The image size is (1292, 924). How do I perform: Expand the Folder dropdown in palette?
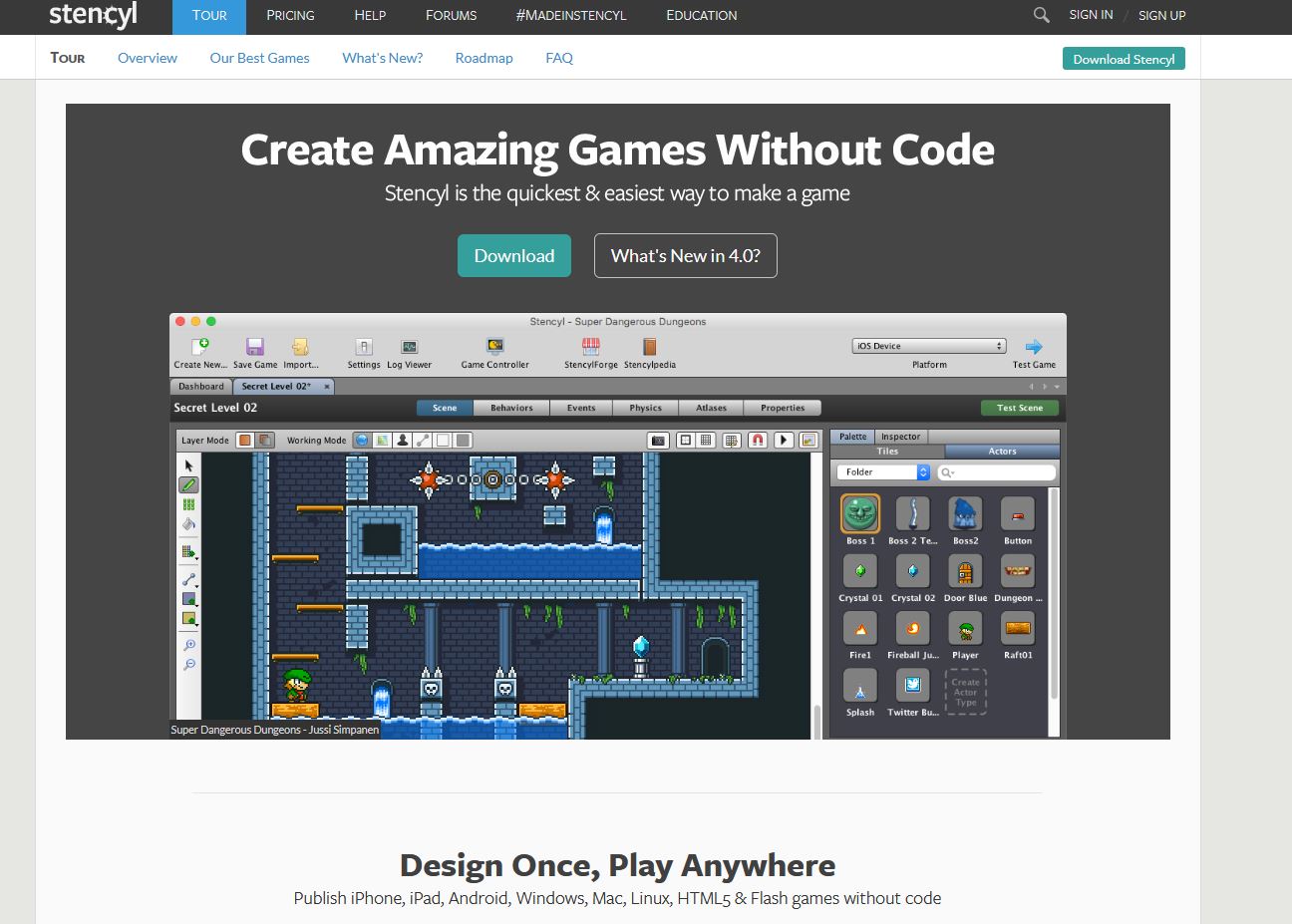tap(883, 472)
